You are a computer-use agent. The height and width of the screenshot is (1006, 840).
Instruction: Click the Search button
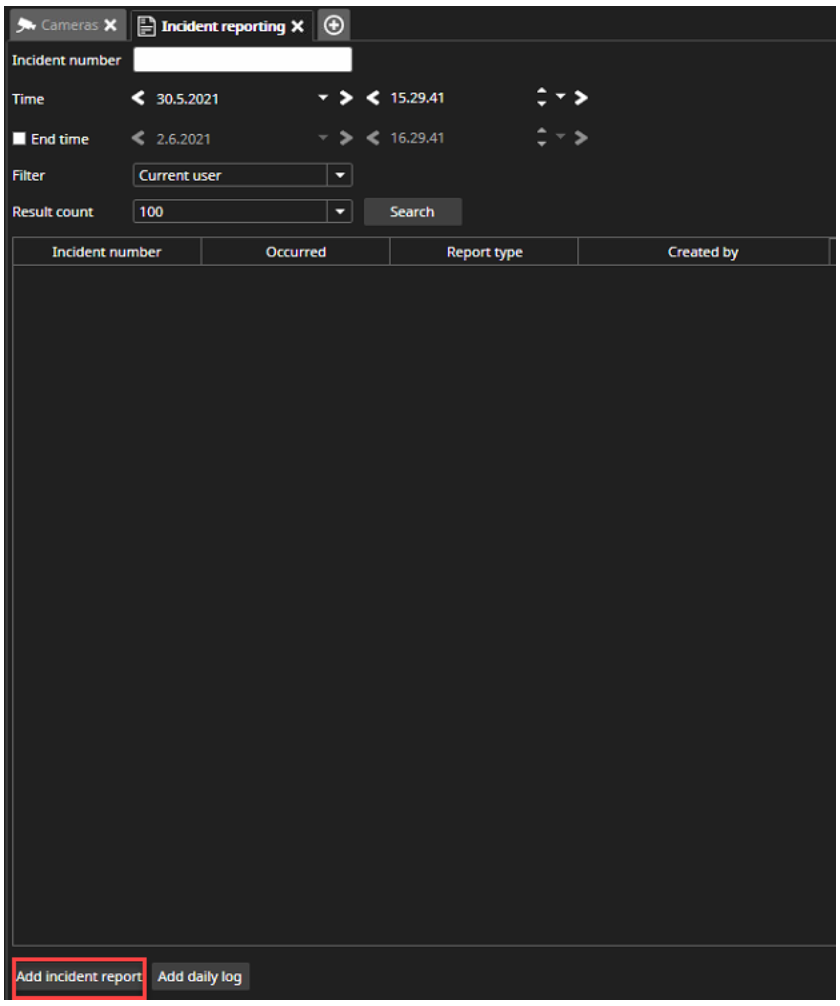[x=413, y=212]
